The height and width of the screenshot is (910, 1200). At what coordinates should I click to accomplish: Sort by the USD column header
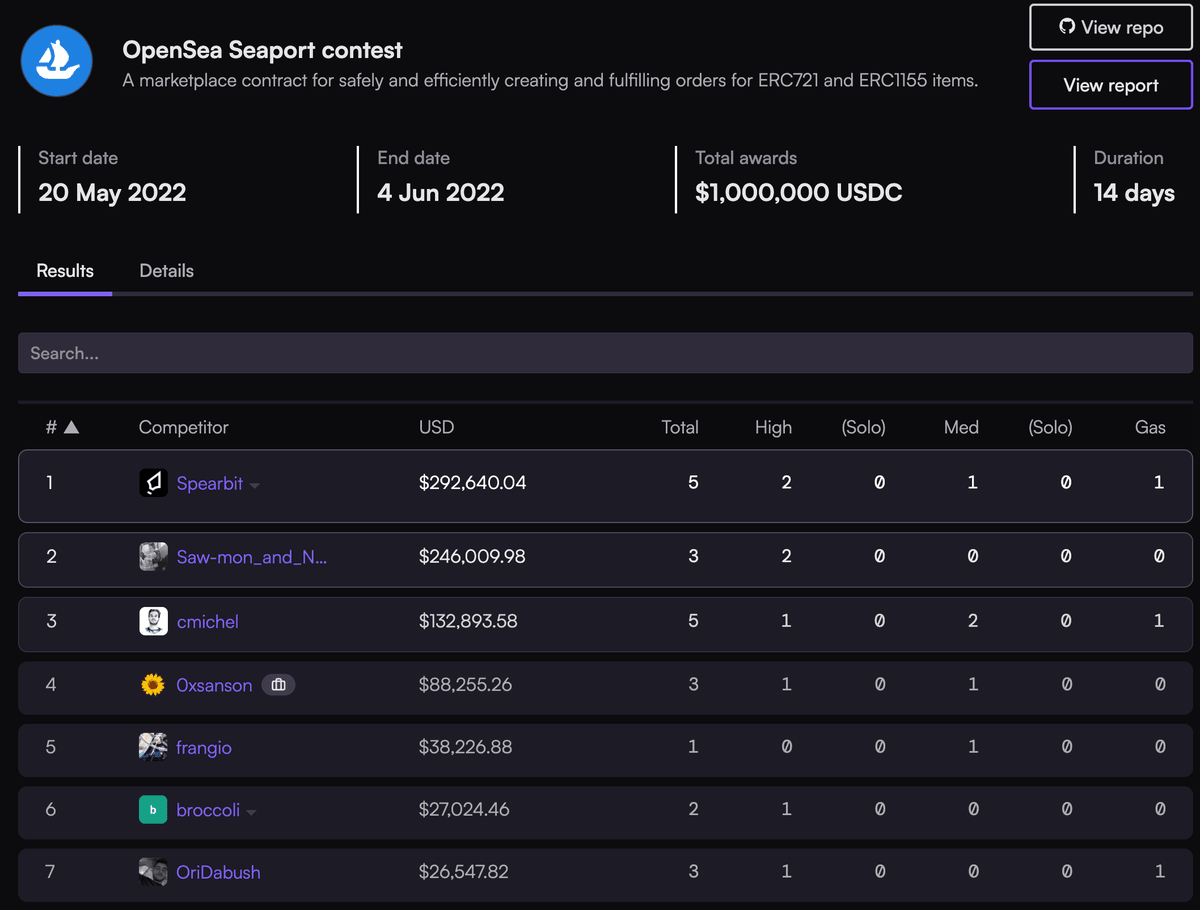click(436, 428)
